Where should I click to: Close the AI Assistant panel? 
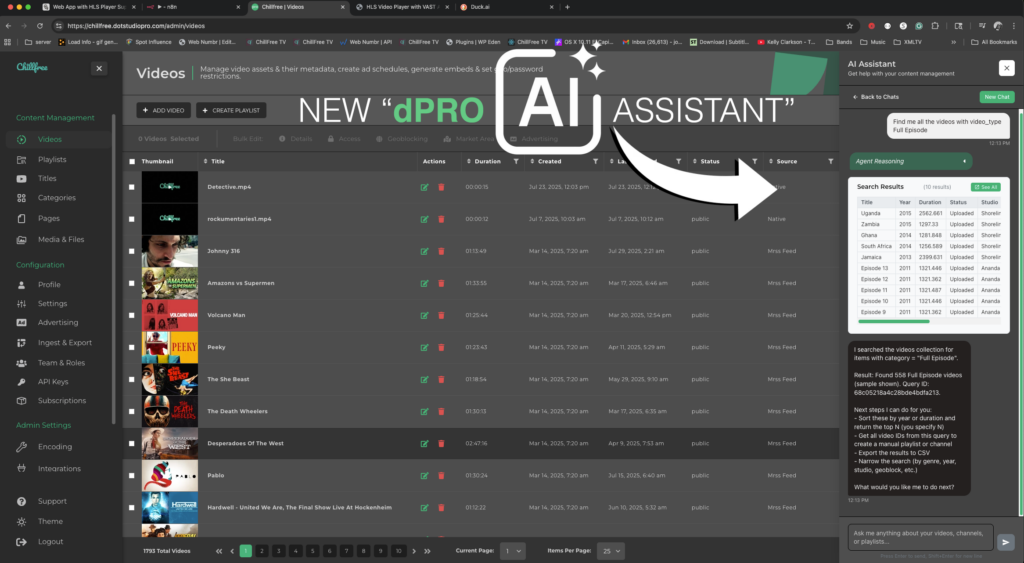(1006, 67)
